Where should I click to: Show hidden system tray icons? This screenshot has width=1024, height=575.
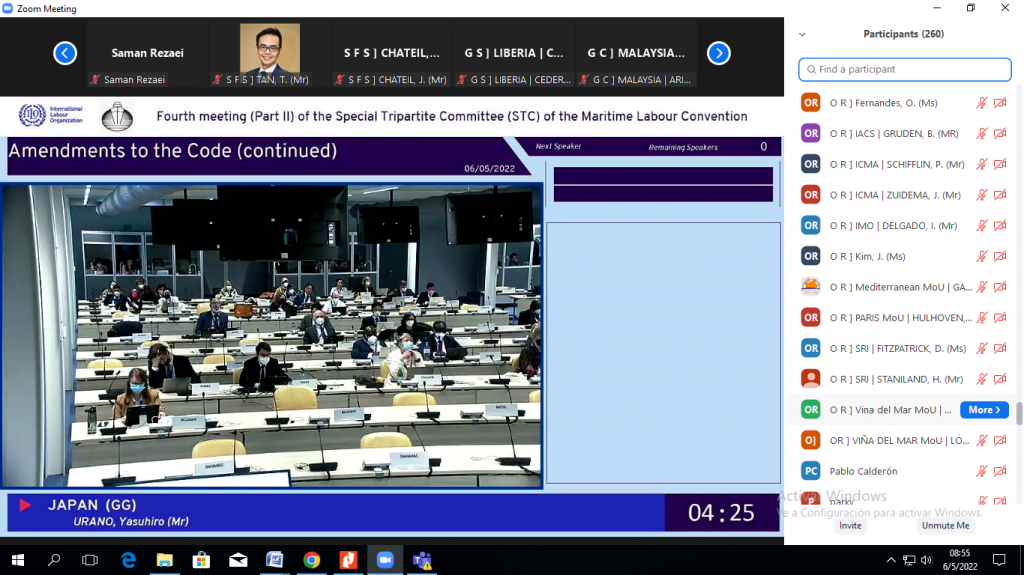point(891,560)
